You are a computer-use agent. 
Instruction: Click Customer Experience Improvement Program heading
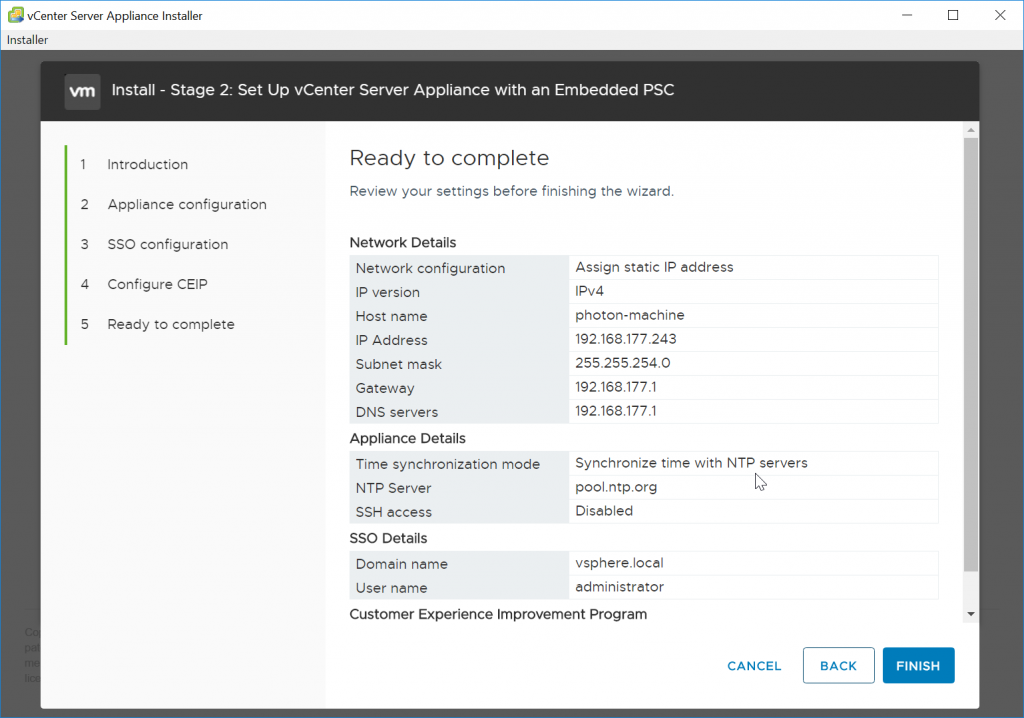pyautogui.click(x=498, y=614)
